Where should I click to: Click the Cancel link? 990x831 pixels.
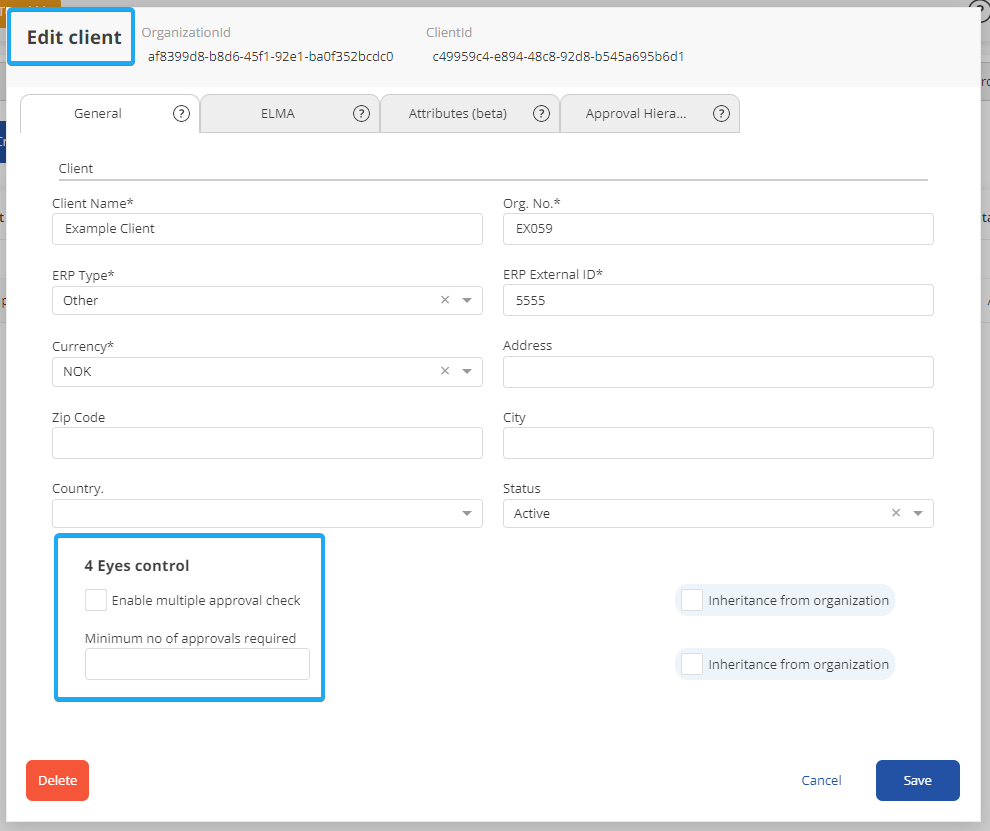point(821,781)
